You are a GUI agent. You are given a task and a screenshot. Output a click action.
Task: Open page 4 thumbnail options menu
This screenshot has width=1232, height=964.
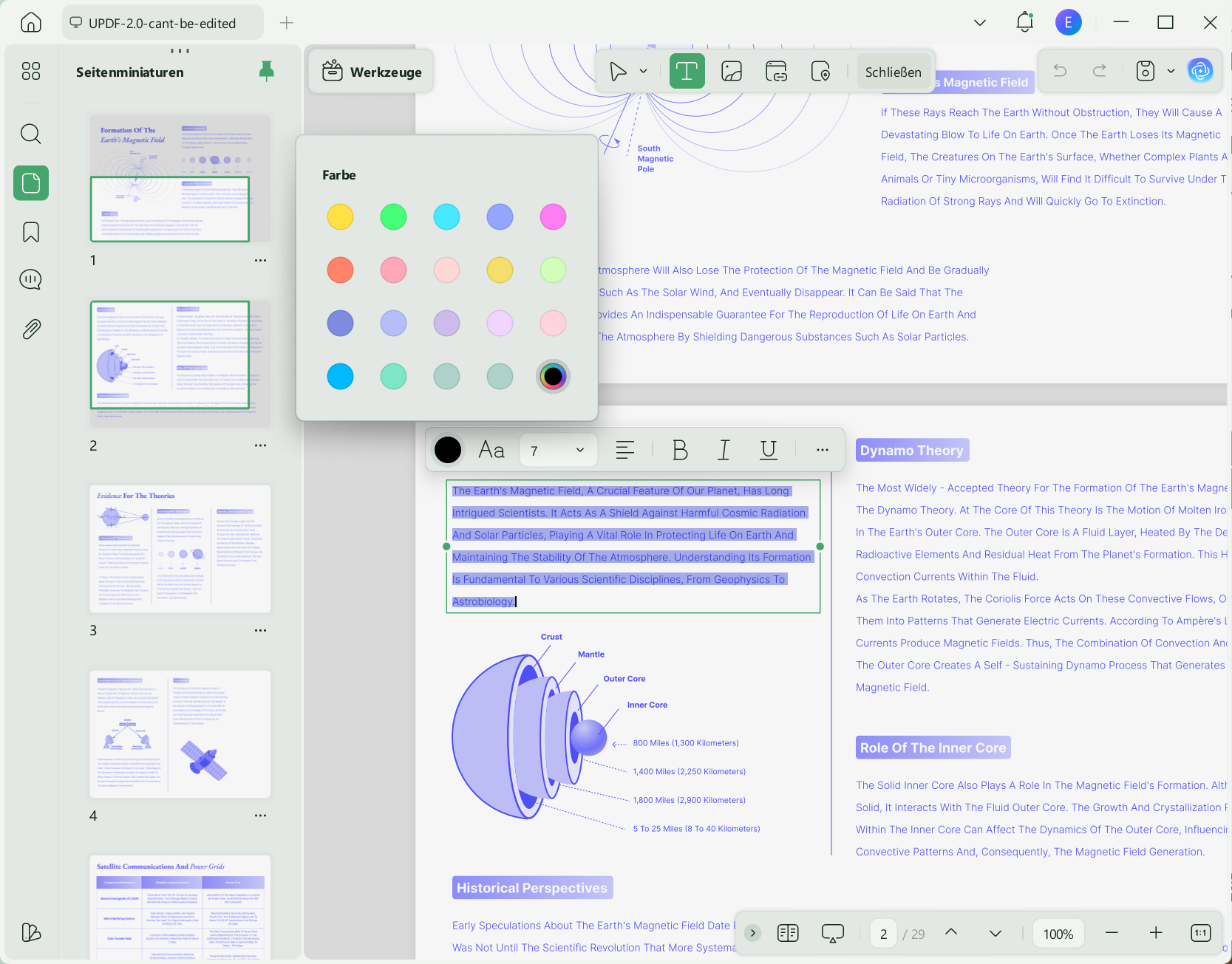tap(260, 816)
